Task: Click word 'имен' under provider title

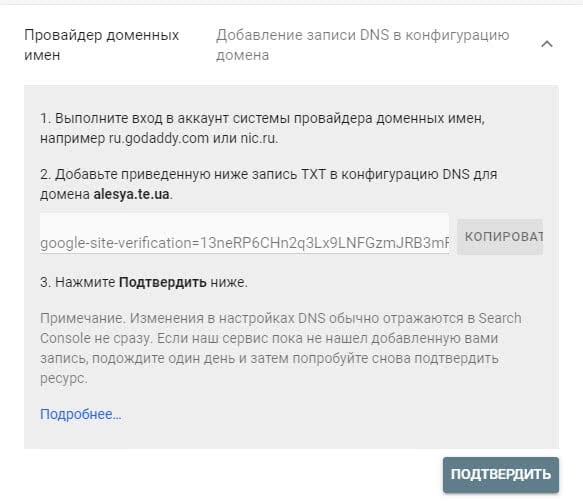Action: (42, 55)
